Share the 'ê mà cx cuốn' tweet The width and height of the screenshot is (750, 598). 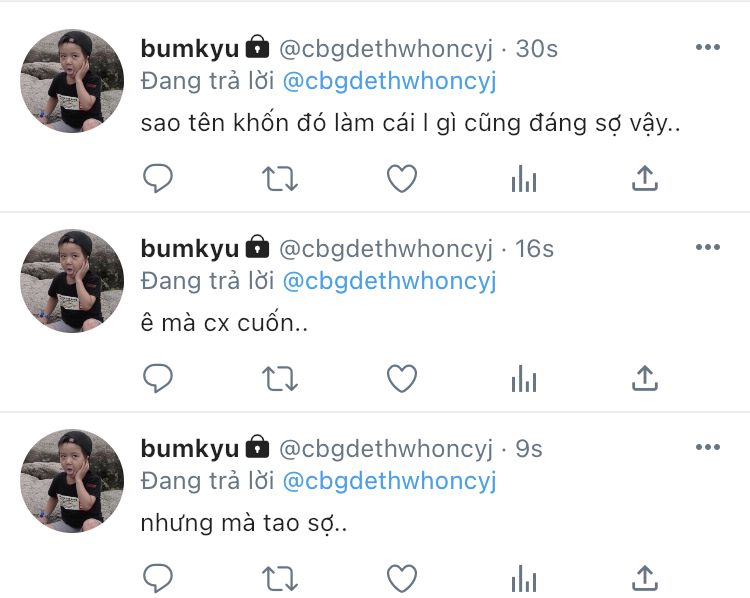click(x=645, y=378)
